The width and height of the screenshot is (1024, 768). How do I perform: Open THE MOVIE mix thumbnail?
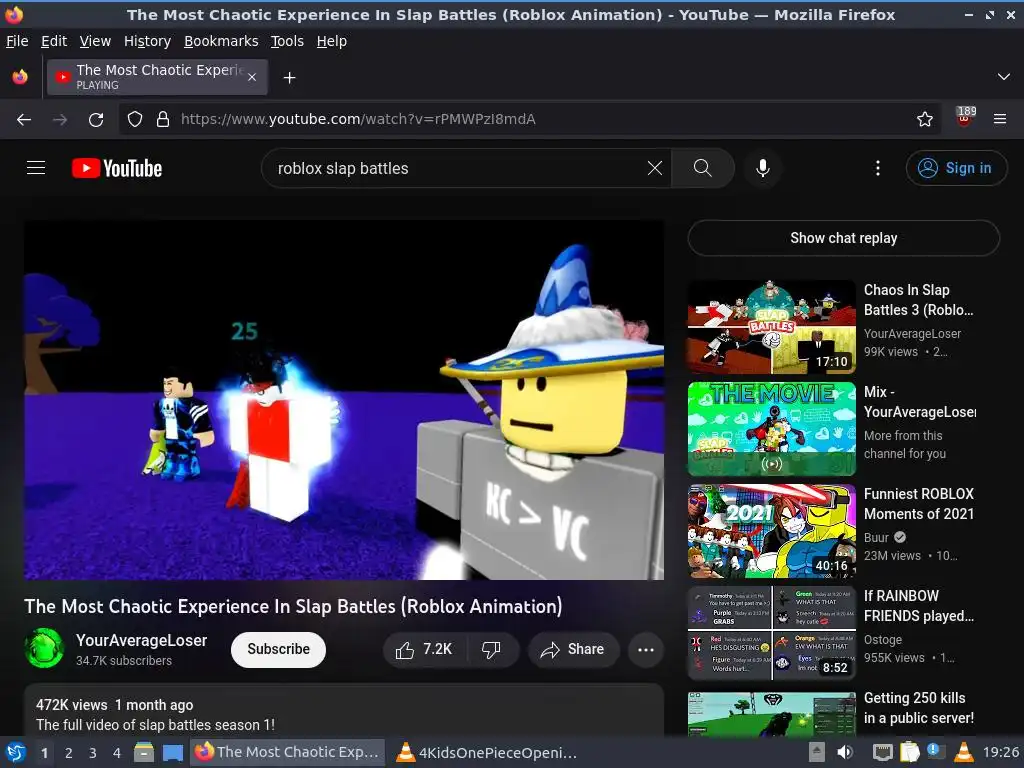[771, 429]
